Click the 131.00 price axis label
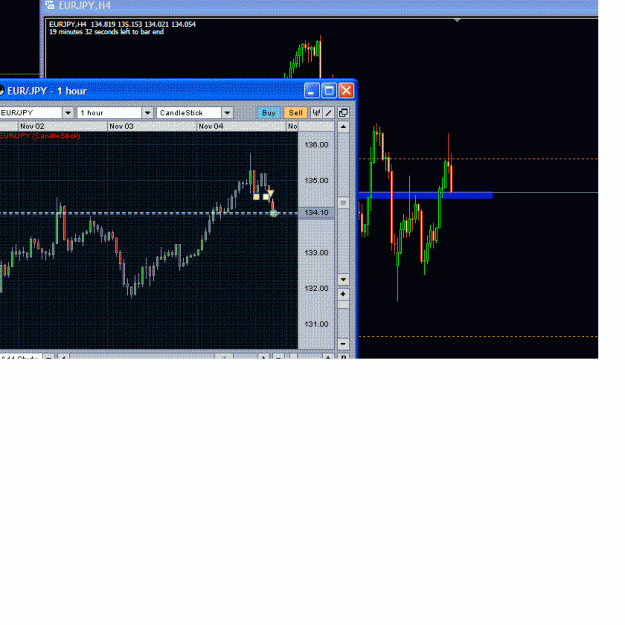This screenshot has height=625, width=625. (316, 324)
